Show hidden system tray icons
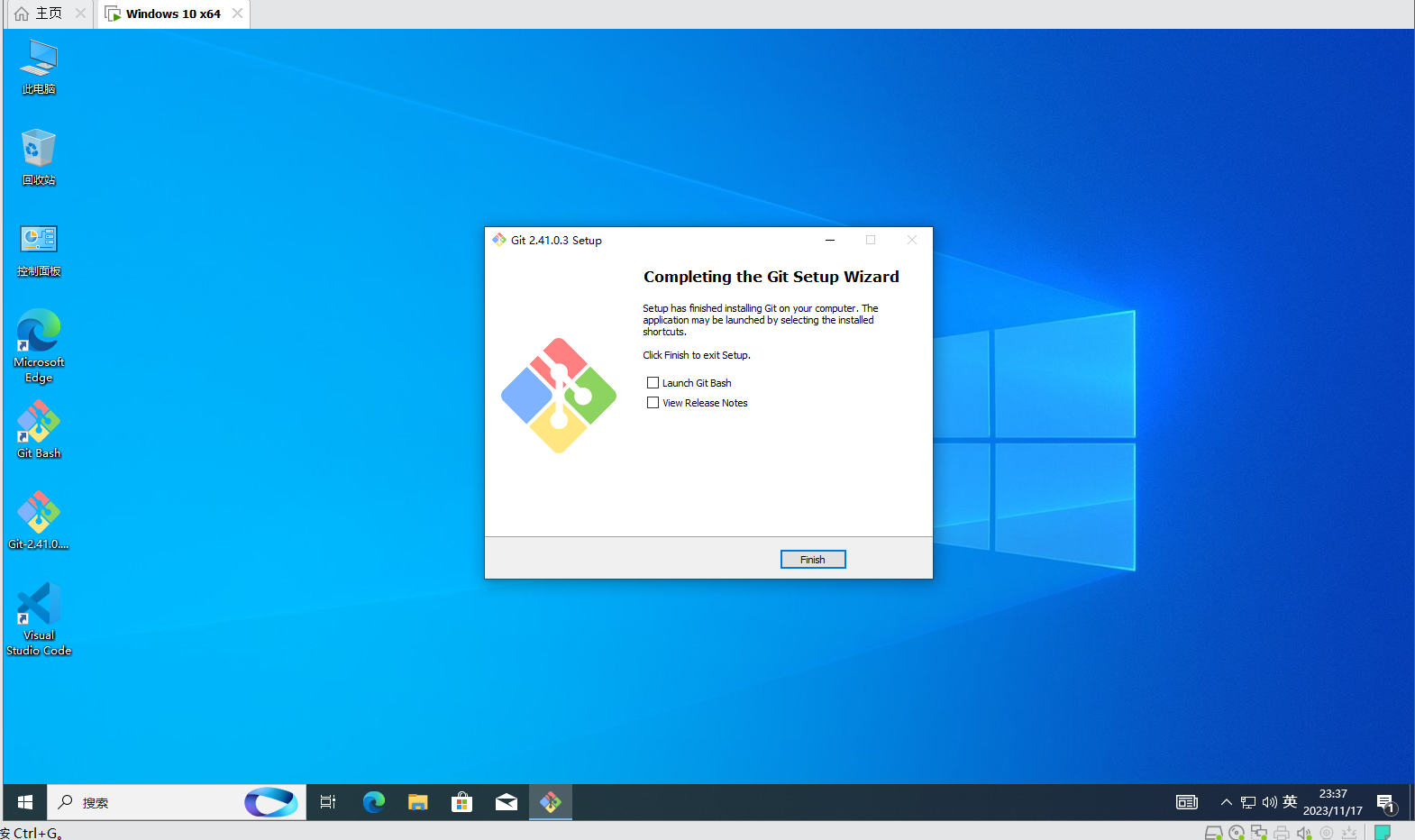The width and height of the screenshot is (1415, 840). (1226, 802)
